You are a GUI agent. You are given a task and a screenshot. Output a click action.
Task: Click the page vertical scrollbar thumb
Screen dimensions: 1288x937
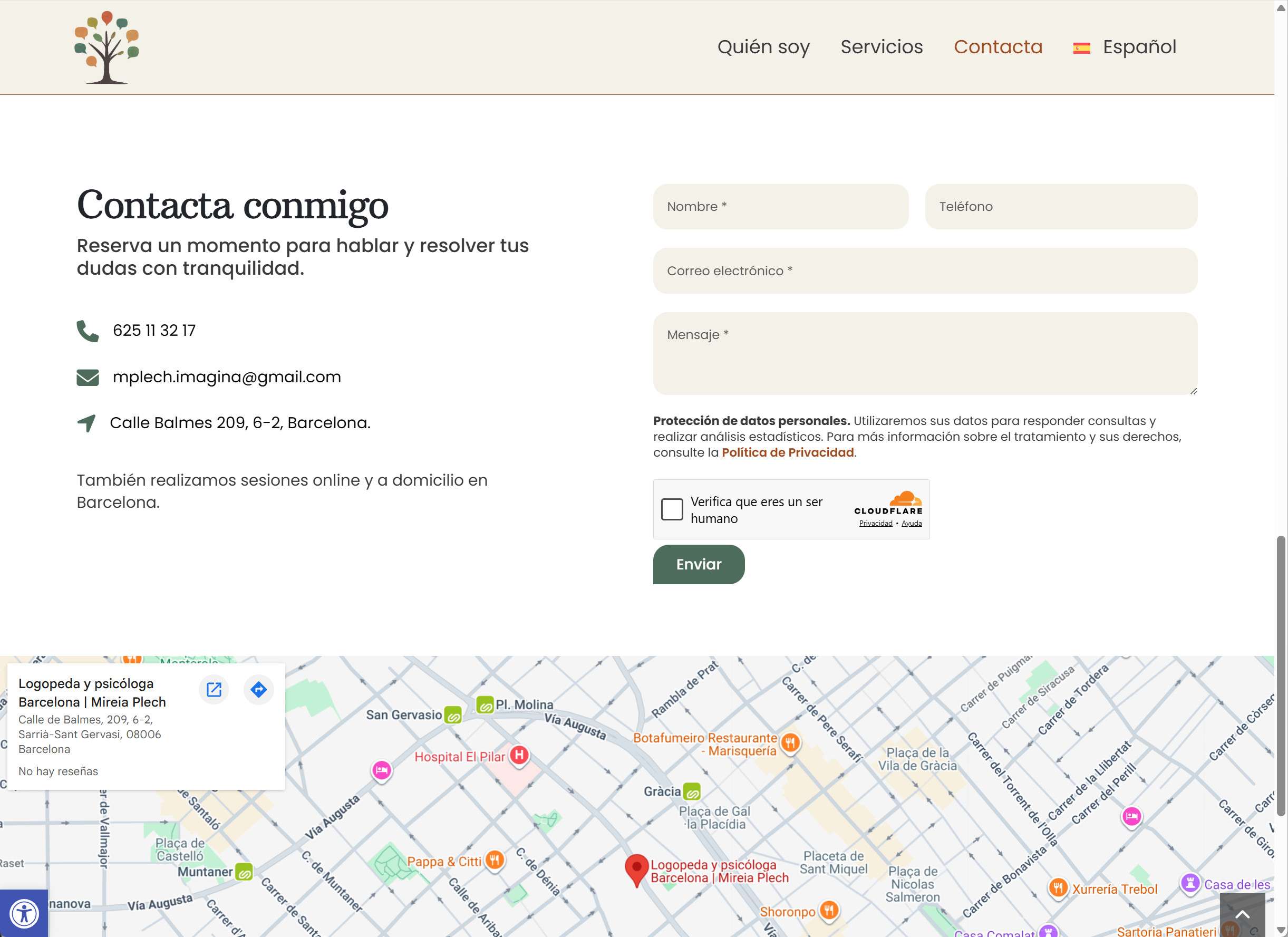pyautogui.click(x=1281, y=676)
